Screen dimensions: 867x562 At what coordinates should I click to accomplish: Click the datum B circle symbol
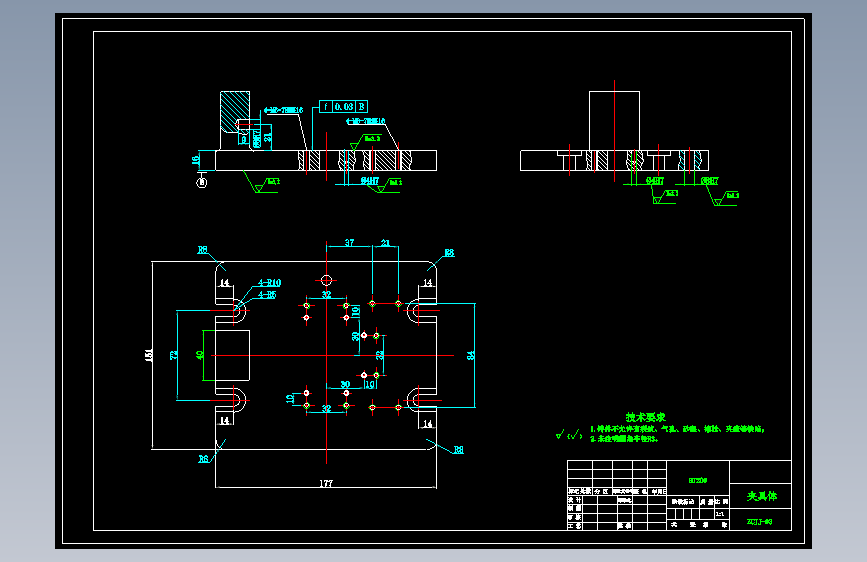coord(202,182)
